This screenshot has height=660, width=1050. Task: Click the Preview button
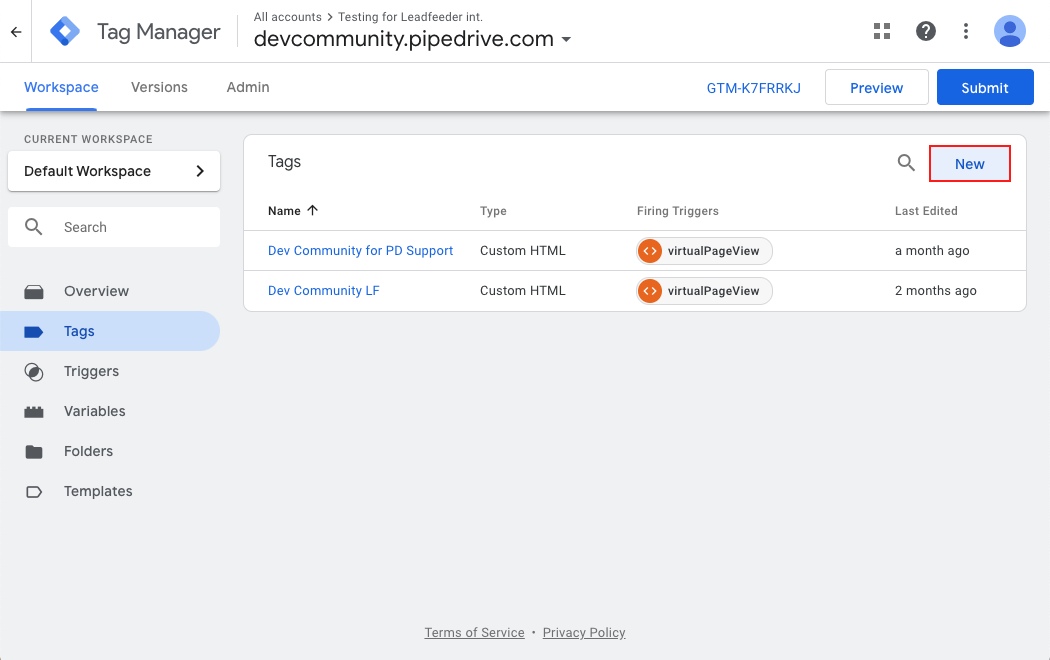click(x=877, y=88)
